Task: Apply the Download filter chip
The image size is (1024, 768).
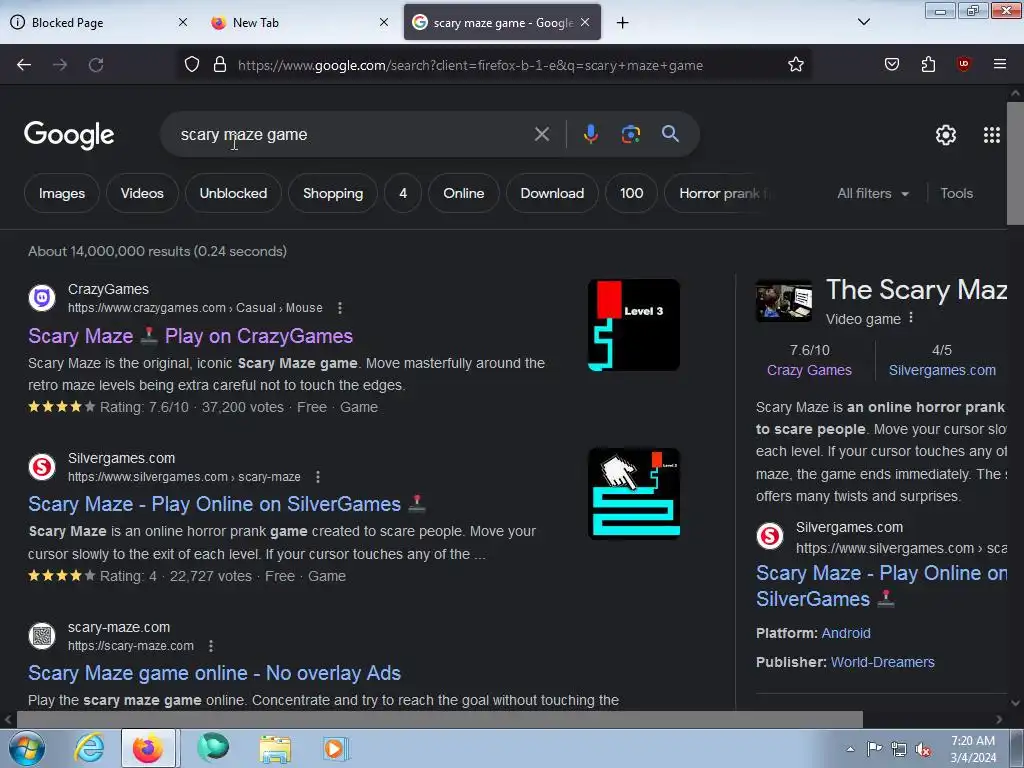Action: (552, 193)
